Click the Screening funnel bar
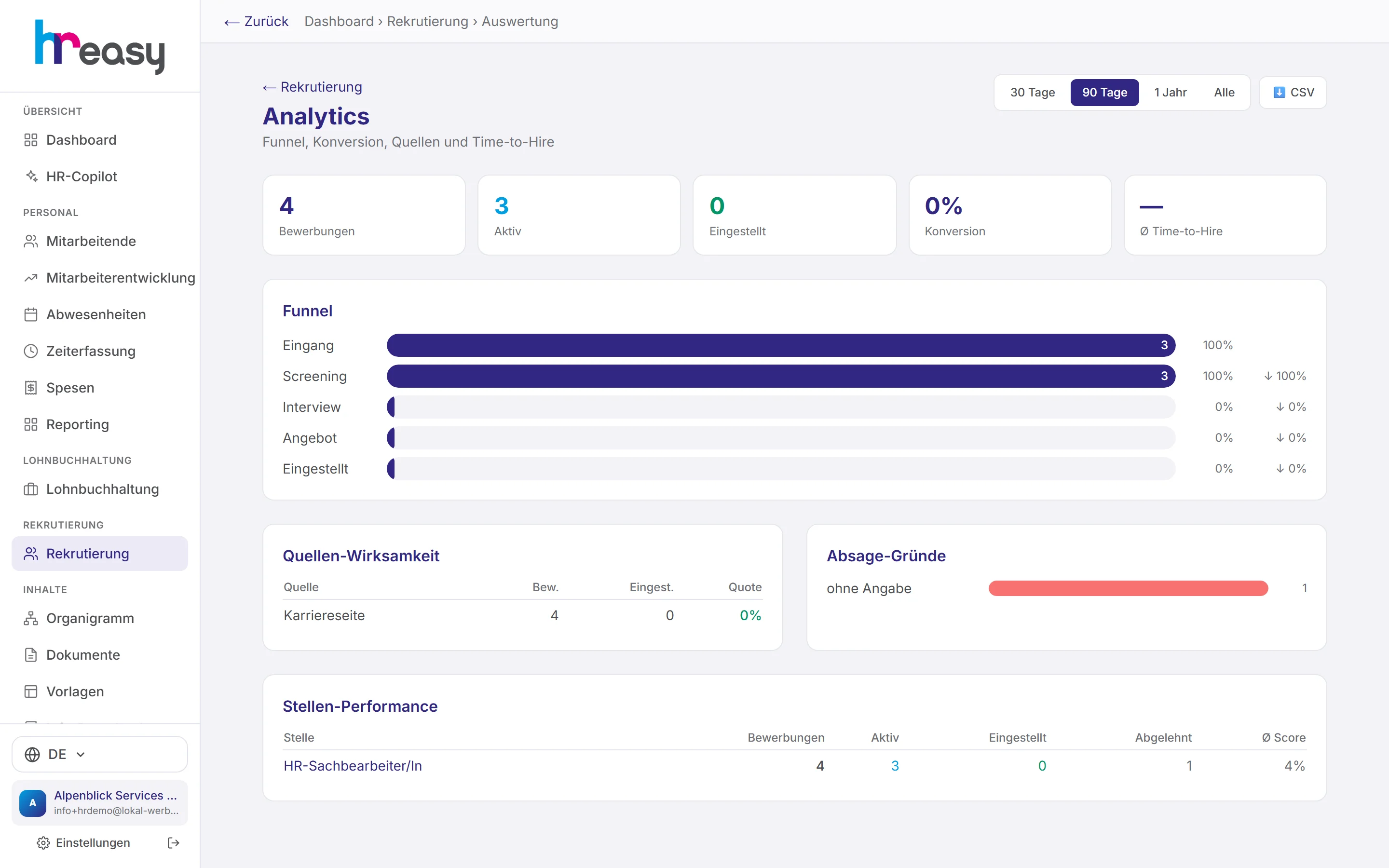Screen dimensions: 1389x868 pyautogui.click(x=781, y=376)
